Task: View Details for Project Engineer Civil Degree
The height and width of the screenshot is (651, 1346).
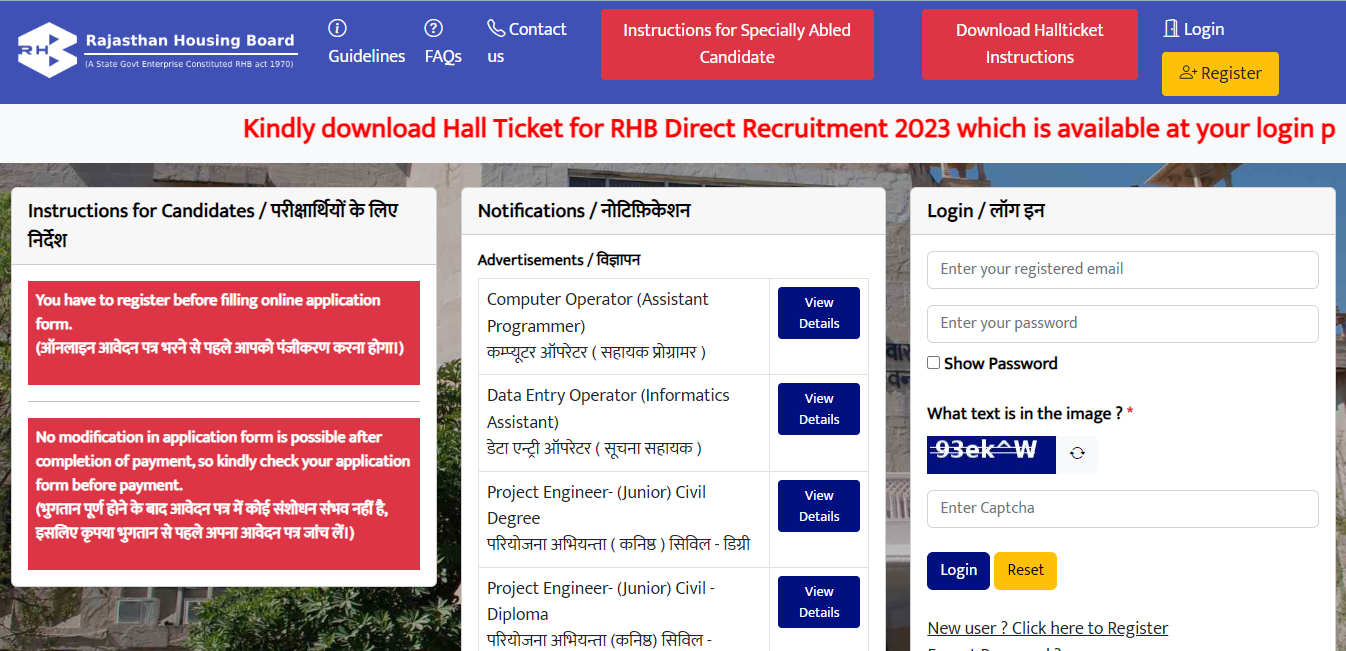Action: tap(819, 506)
